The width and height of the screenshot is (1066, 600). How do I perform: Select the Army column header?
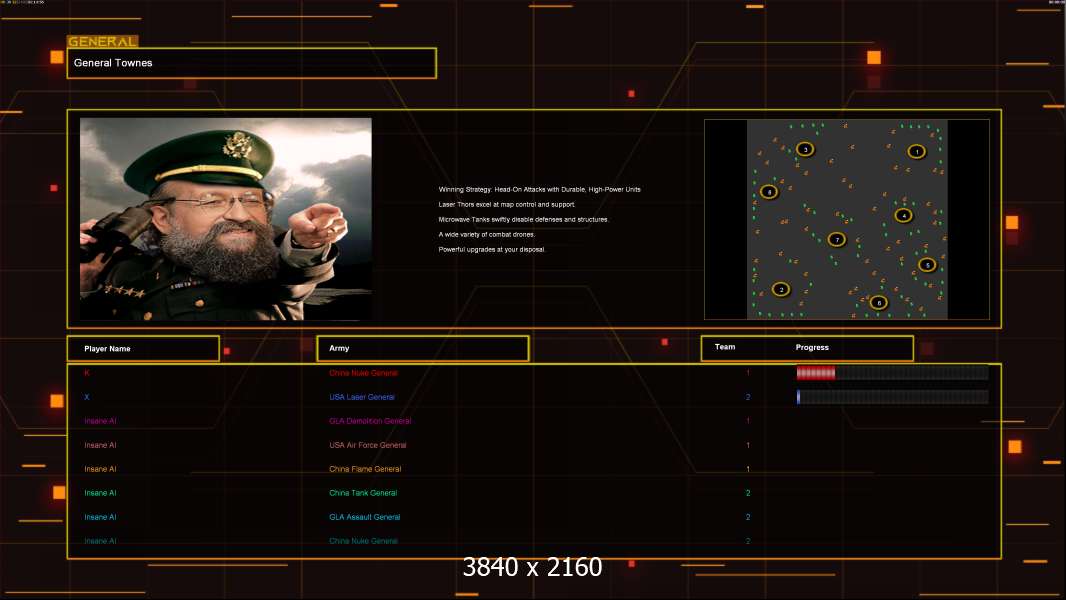point(423,348)
